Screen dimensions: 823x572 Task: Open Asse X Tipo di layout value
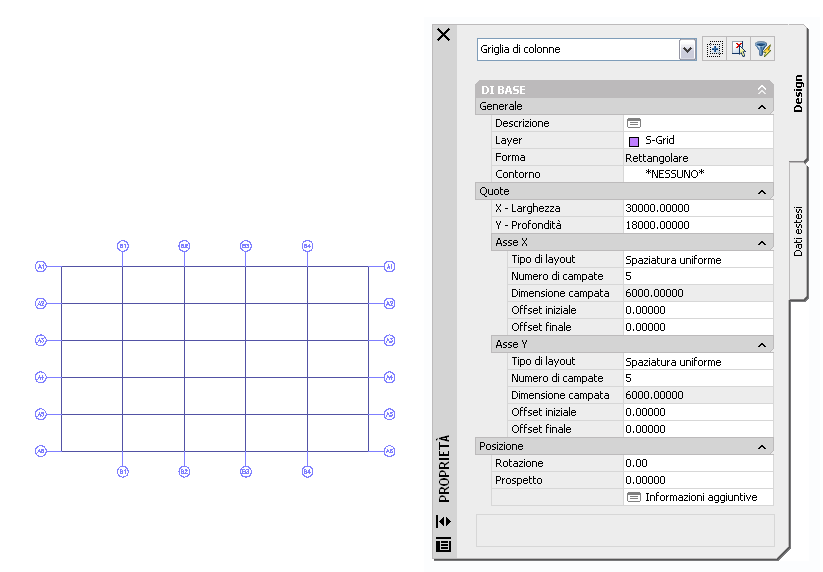coord(698,260)
